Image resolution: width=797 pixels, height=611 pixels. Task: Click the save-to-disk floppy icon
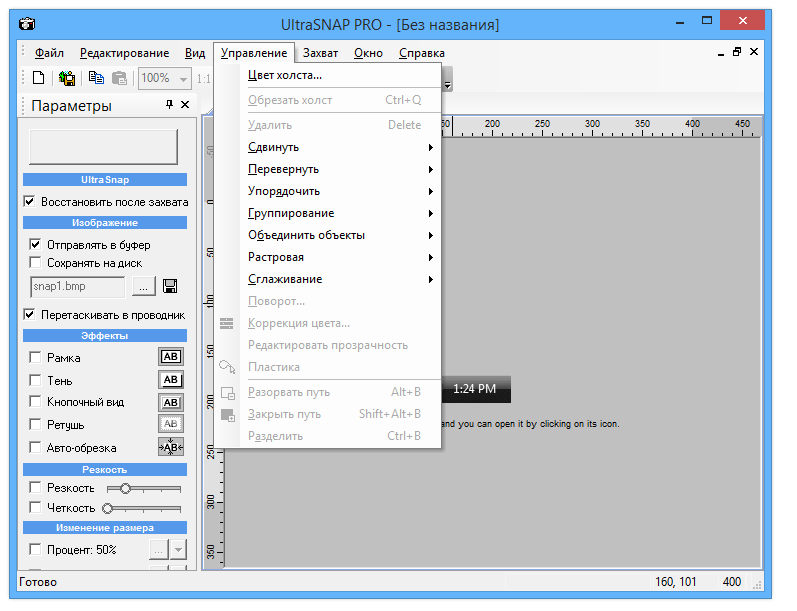point(170,286)
